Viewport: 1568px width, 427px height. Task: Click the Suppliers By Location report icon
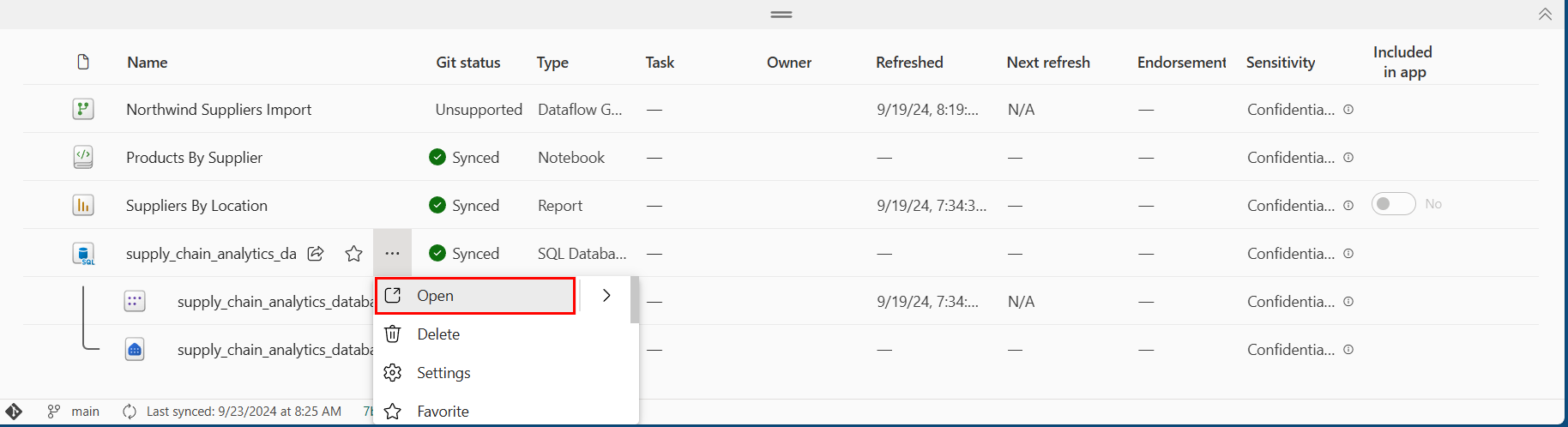pos(83,205)
